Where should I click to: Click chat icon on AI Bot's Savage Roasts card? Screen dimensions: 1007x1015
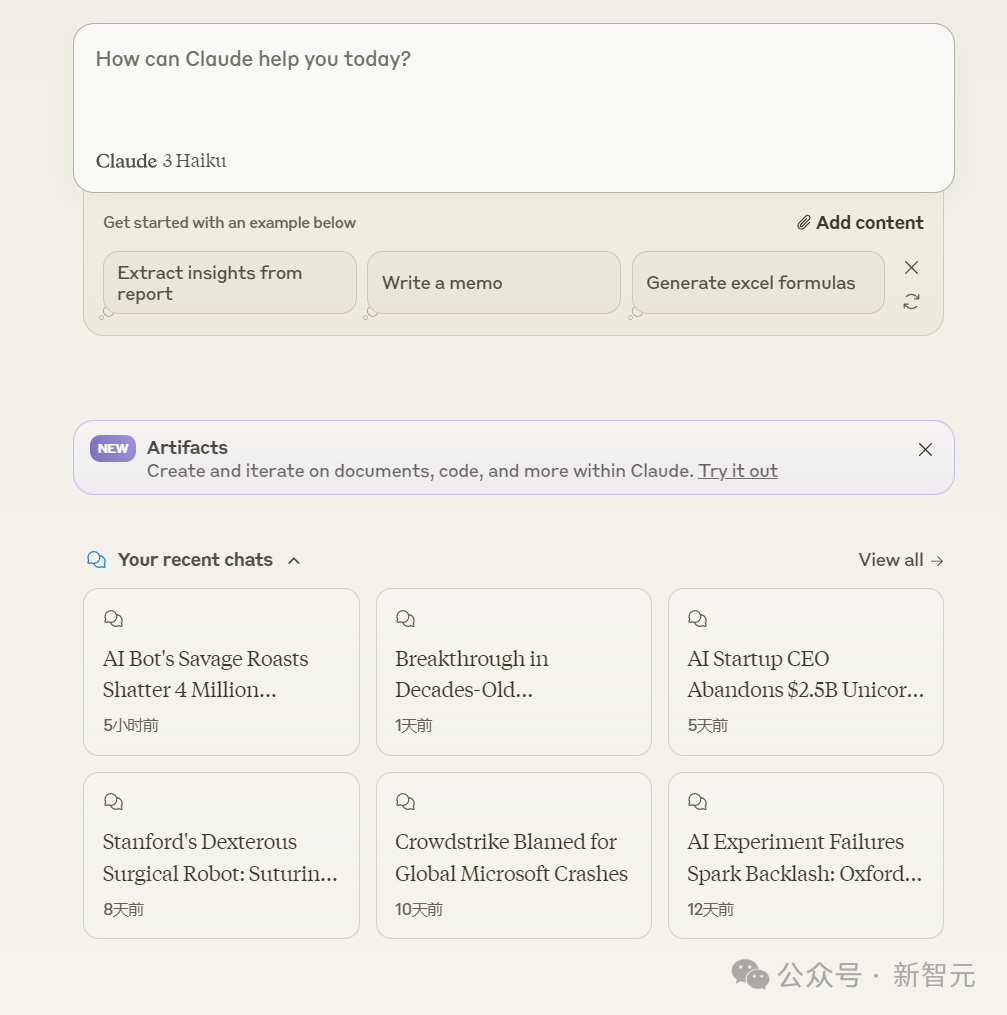tap(113, 618)
